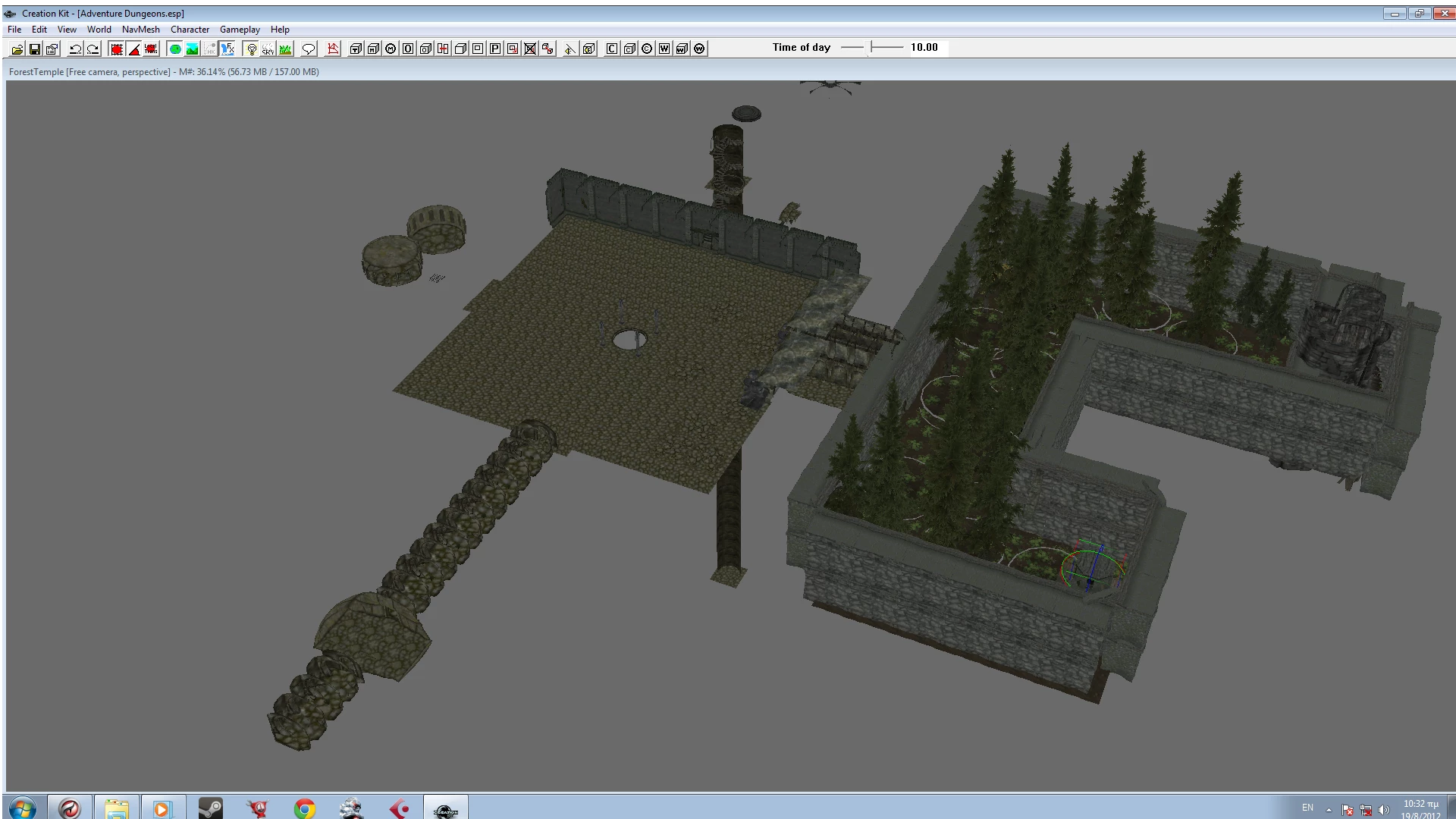Open Steam from the taskbar

pyautogui.click(x=210, y=808)
